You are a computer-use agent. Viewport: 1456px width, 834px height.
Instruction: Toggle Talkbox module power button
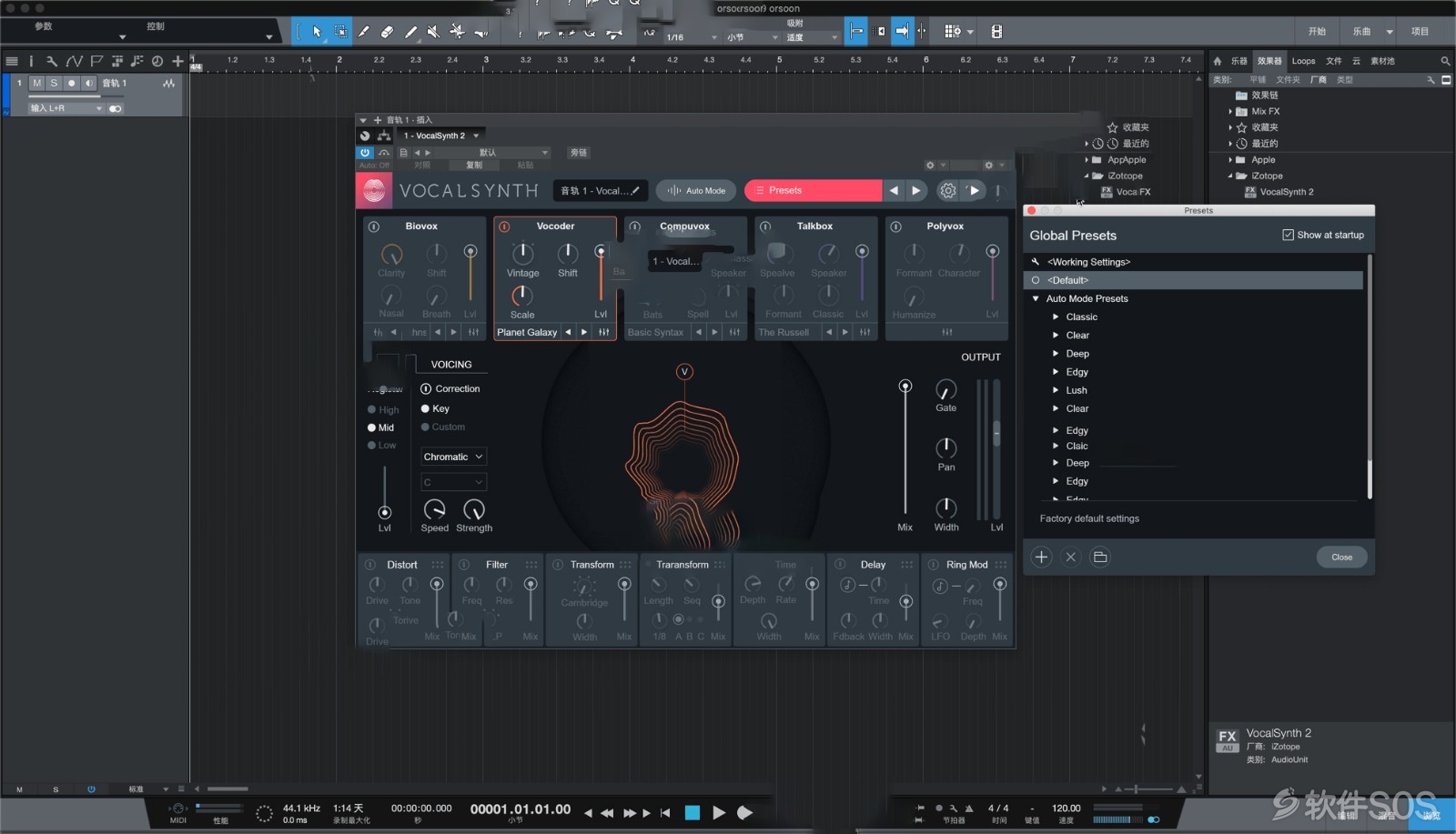tap(765, 226)
